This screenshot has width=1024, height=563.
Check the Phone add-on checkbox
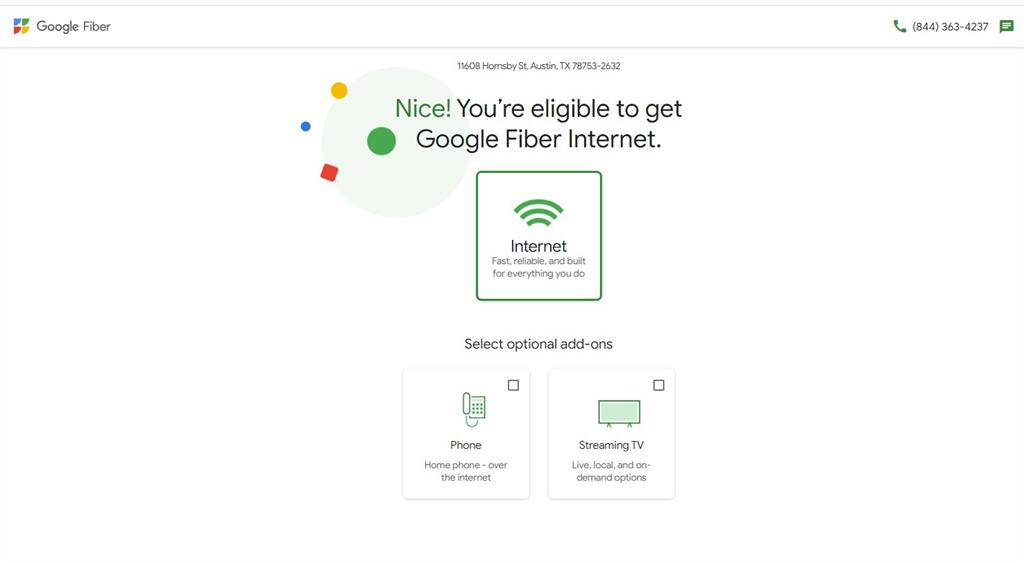click(x=513, y=385)
